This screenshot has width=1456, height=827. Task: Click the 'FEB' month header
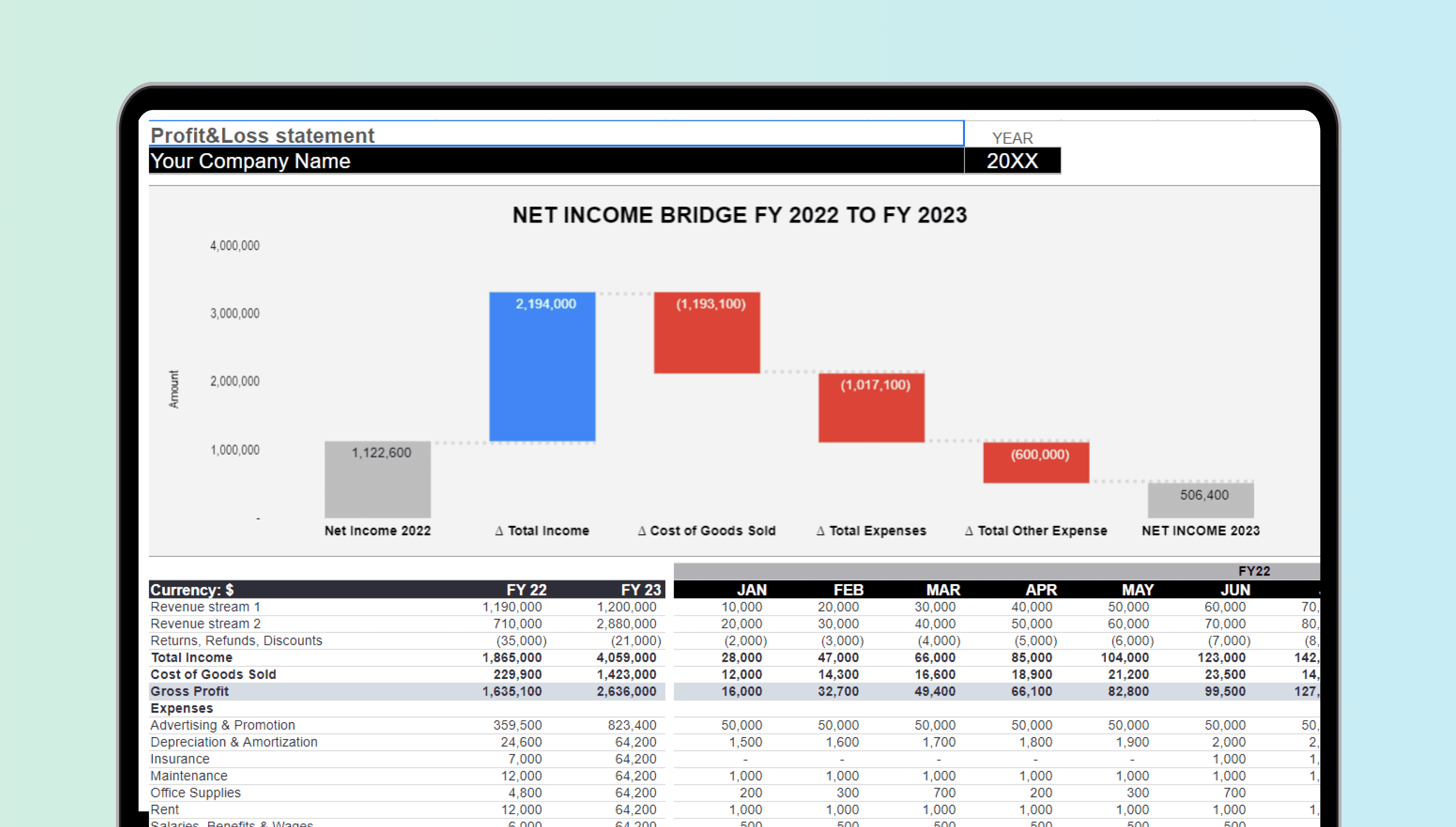point(848,590)
